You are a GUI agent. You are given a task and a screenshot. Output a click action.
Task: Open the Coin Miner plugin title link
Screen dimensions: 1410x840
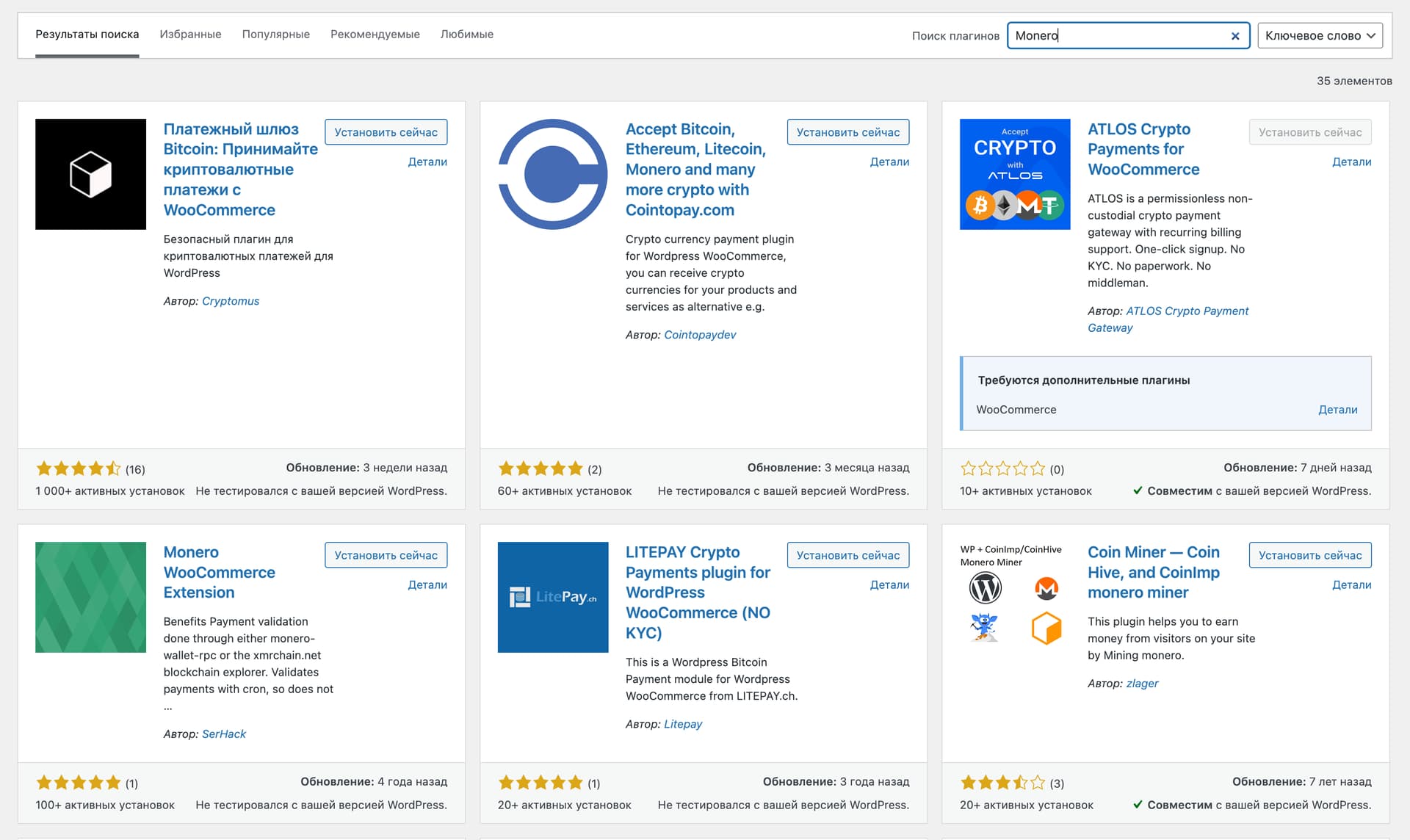coord(1153,572)
